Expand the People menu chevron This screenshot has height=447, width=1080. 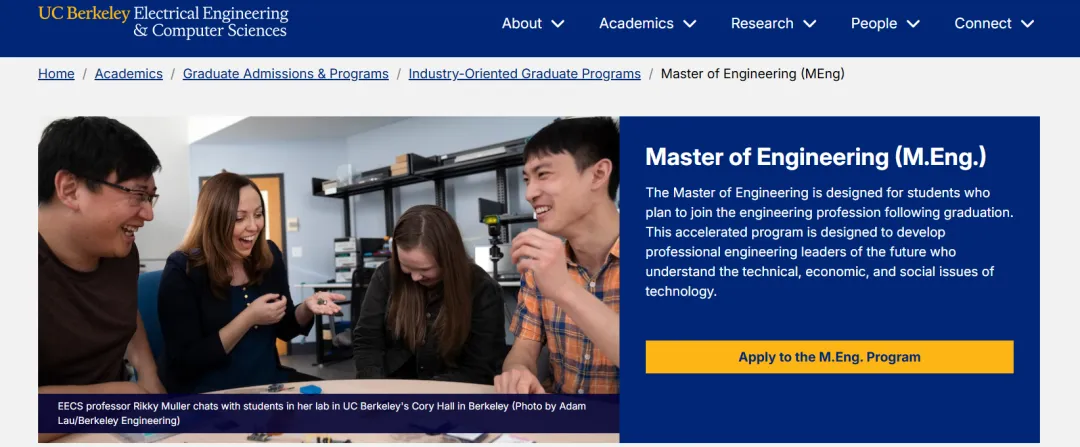(x=913, y=24)
